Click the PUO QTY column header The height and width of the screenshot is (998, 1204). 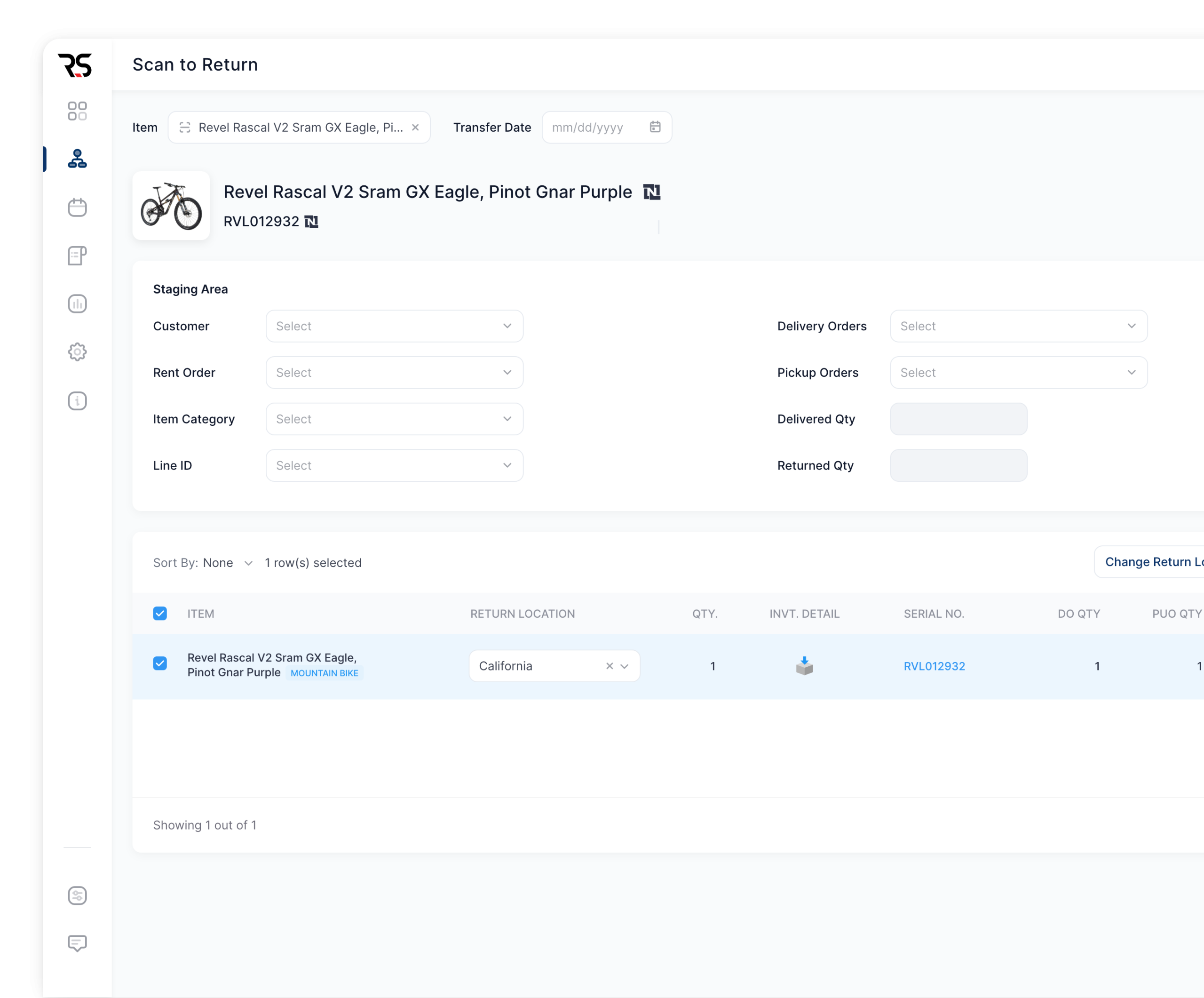coord(1176,613)
